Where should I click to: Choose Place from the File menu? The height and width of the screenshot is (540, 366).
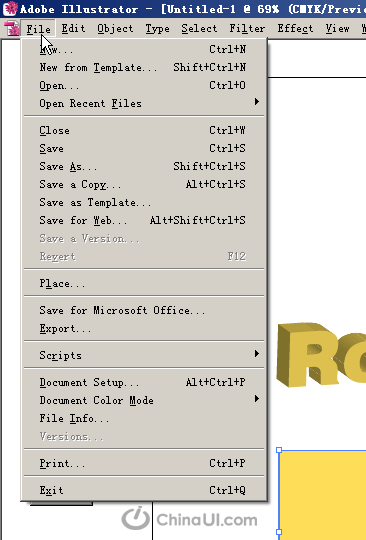point(144,283)
